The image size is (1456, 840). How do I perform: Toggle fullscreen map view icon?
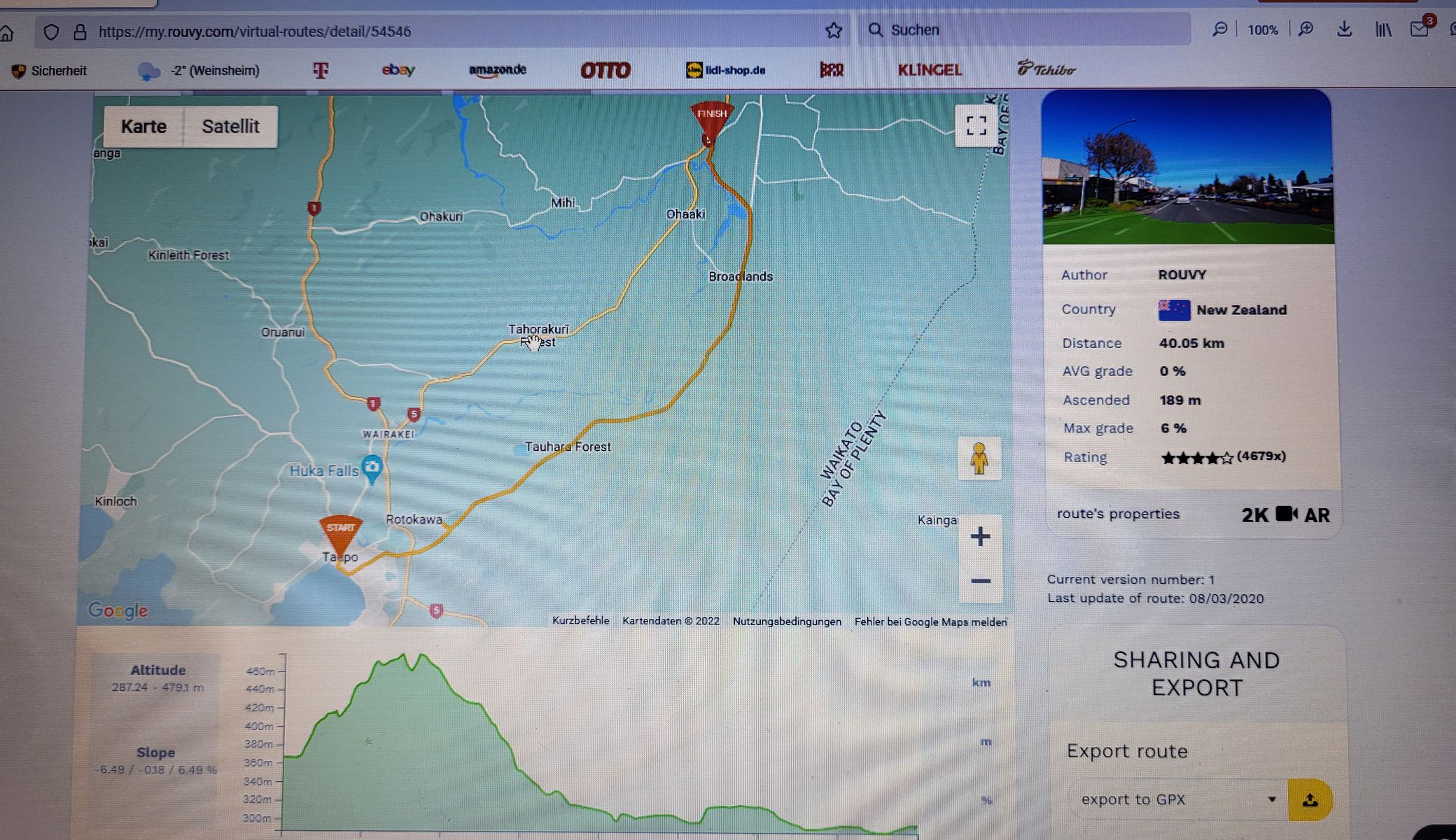pos(976,126)
